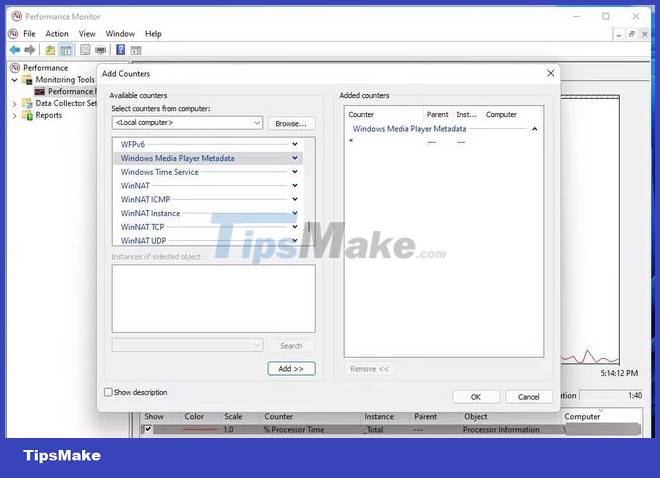Screen dimensions: 660x478
Task: Open the Window menu
Action: [120, 34]
